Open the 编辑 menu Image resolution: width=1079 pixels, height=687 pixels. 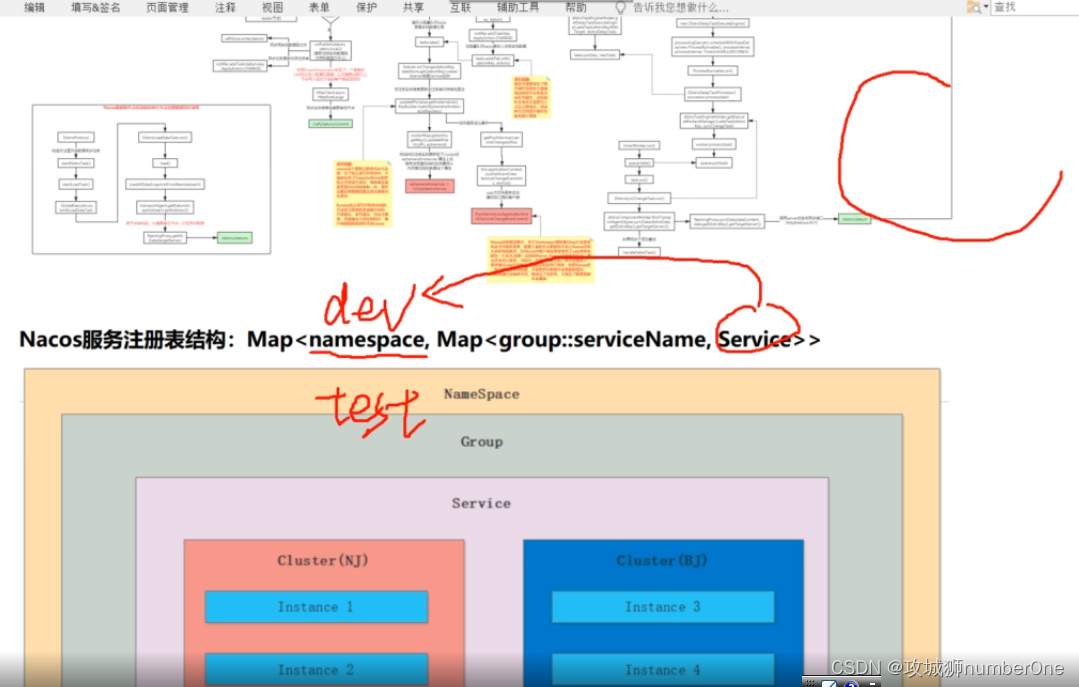34,8
